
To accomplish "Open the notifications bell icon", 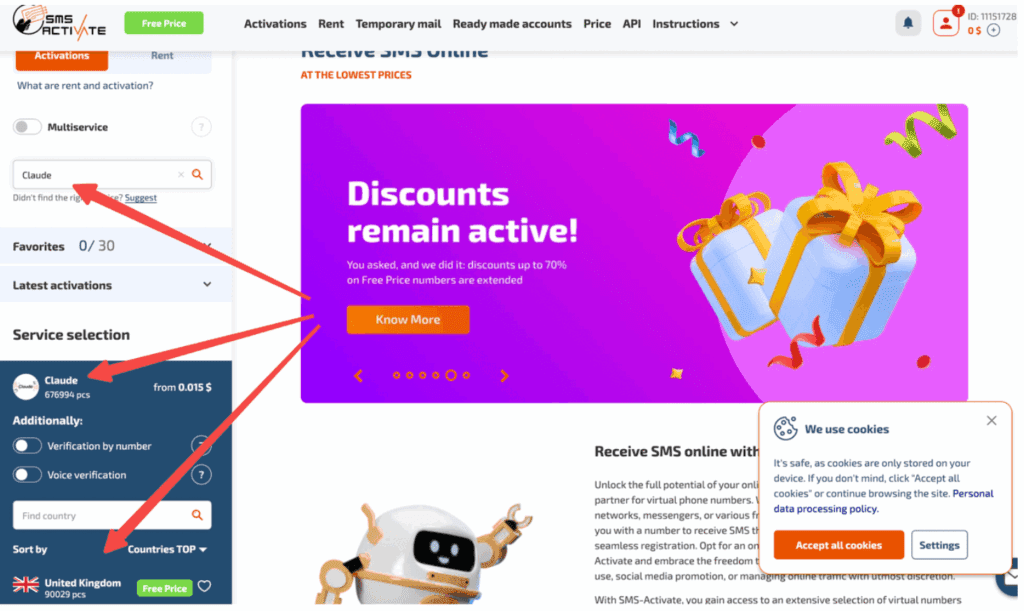I will 907,24.
